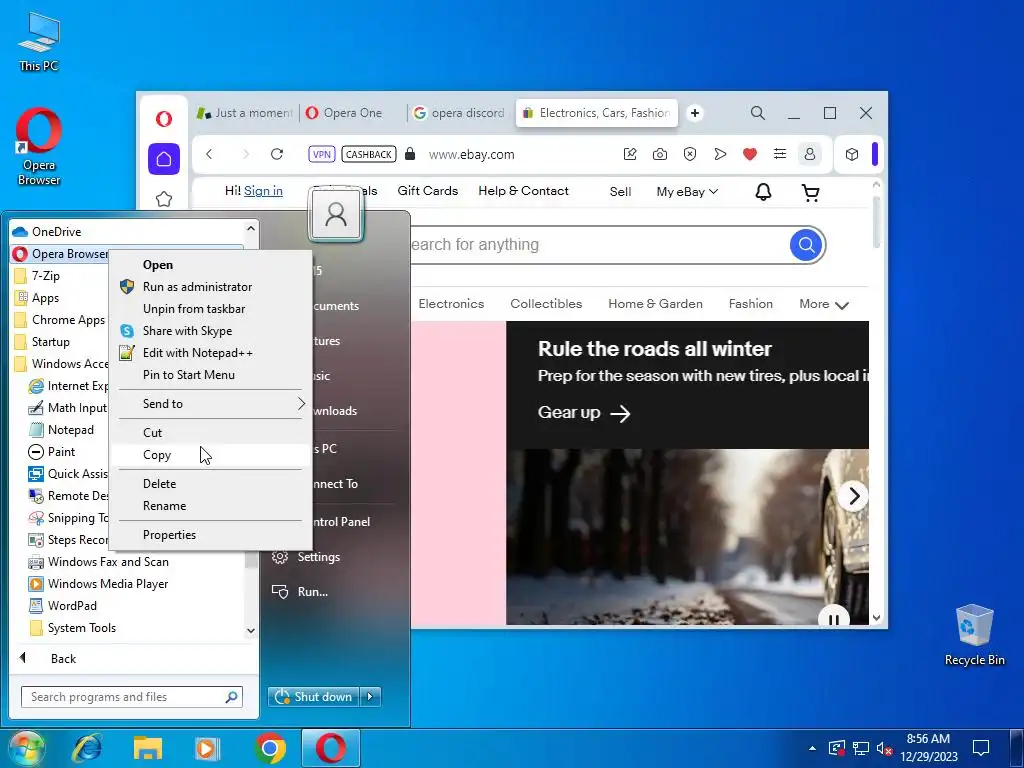Open the eBay shopping cart
The width and height of the screenshot is (1024, 768).
pyautogui.click(x=810, y=192)
